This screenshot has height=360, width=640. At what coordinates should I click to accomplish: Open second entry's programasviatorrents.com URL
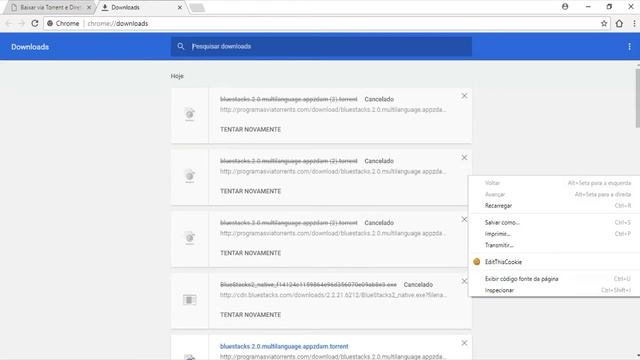[x=333, y=171]
